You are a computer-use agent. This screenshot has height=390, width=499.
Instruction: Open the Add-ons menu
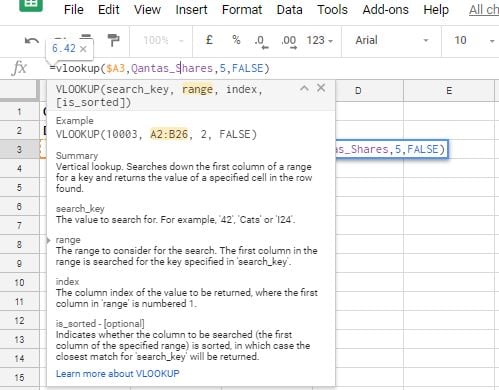(385, 10)
